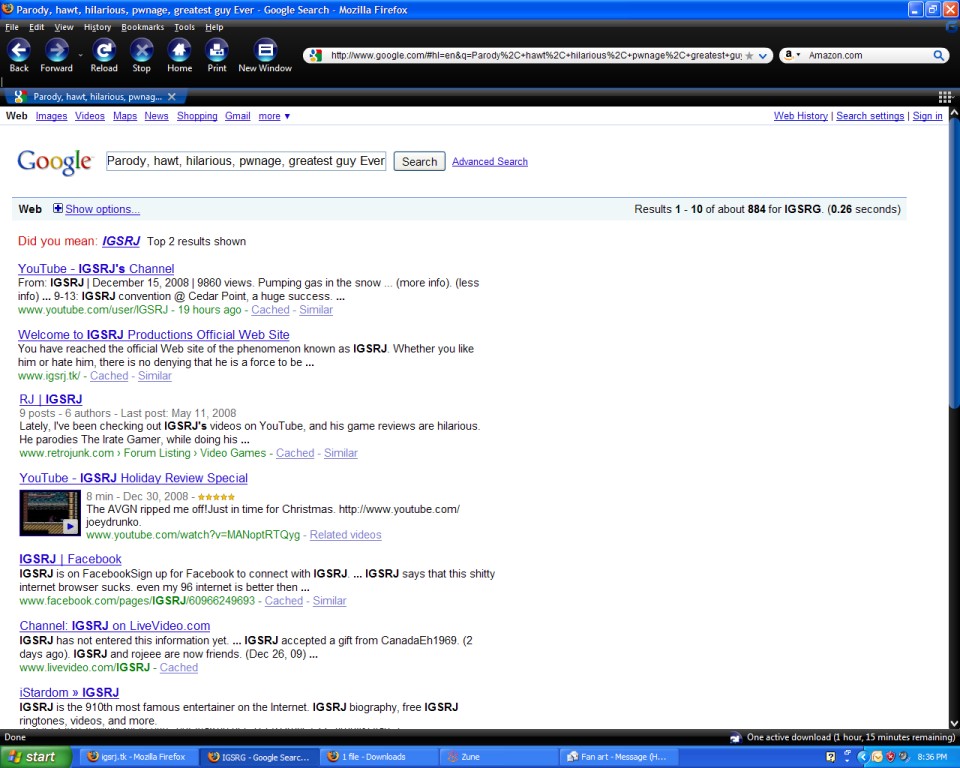
Task: Click the Holiday Review Special video thumbnail
Action: 49,512
